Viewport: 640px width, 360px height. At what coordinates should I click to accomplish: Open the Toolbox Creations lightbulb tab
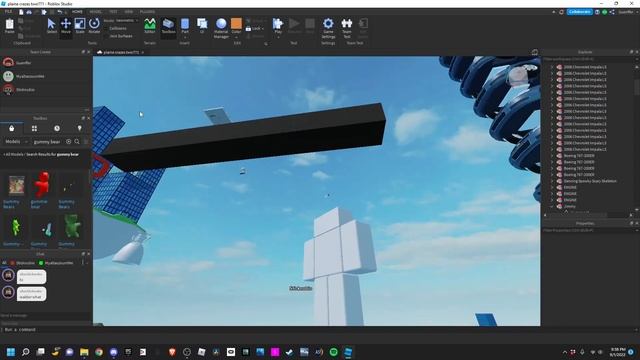point(80,128)
